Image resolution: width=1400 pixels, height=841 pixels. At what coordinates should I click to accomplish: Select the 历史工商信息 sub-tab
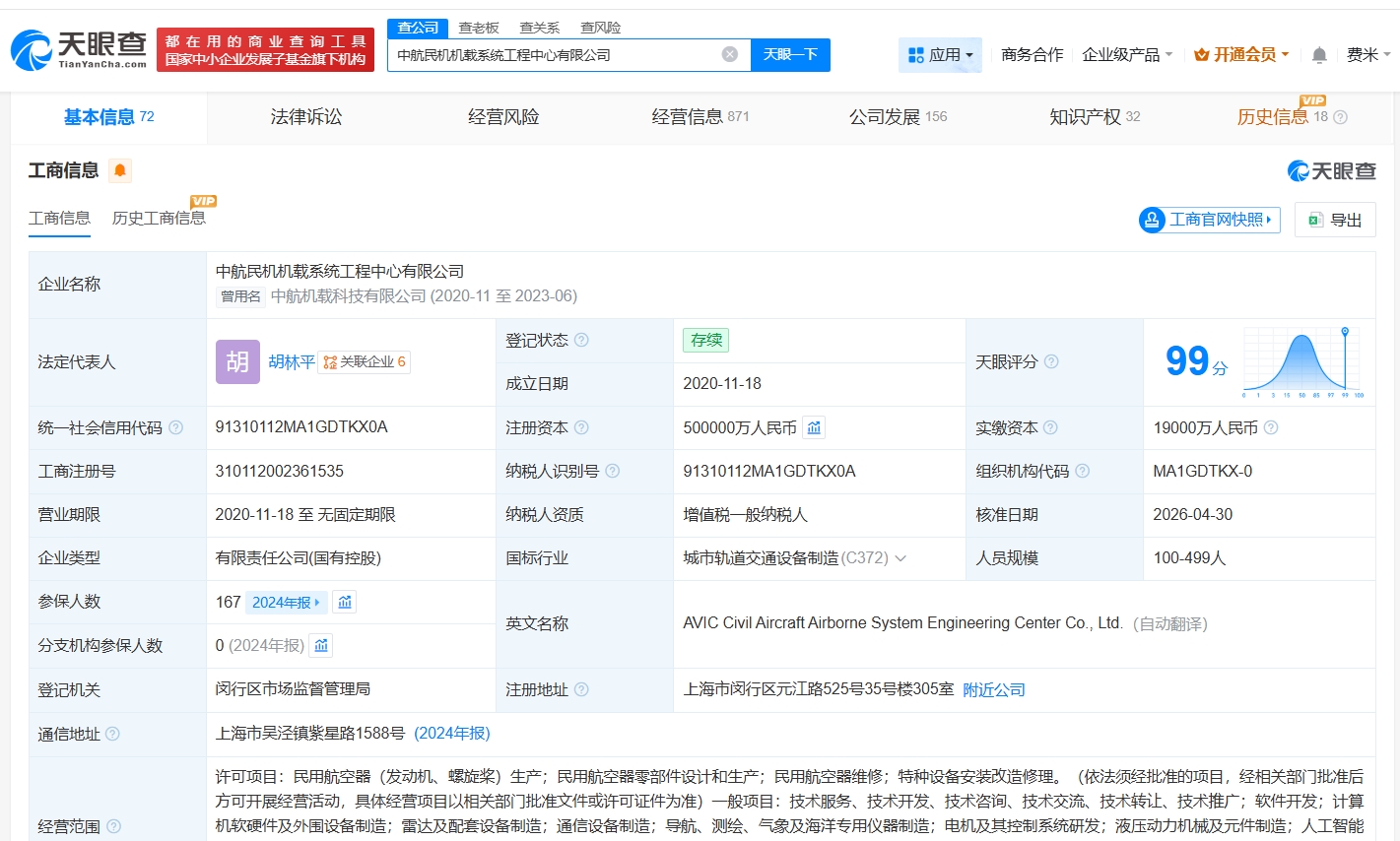(159, 218)
